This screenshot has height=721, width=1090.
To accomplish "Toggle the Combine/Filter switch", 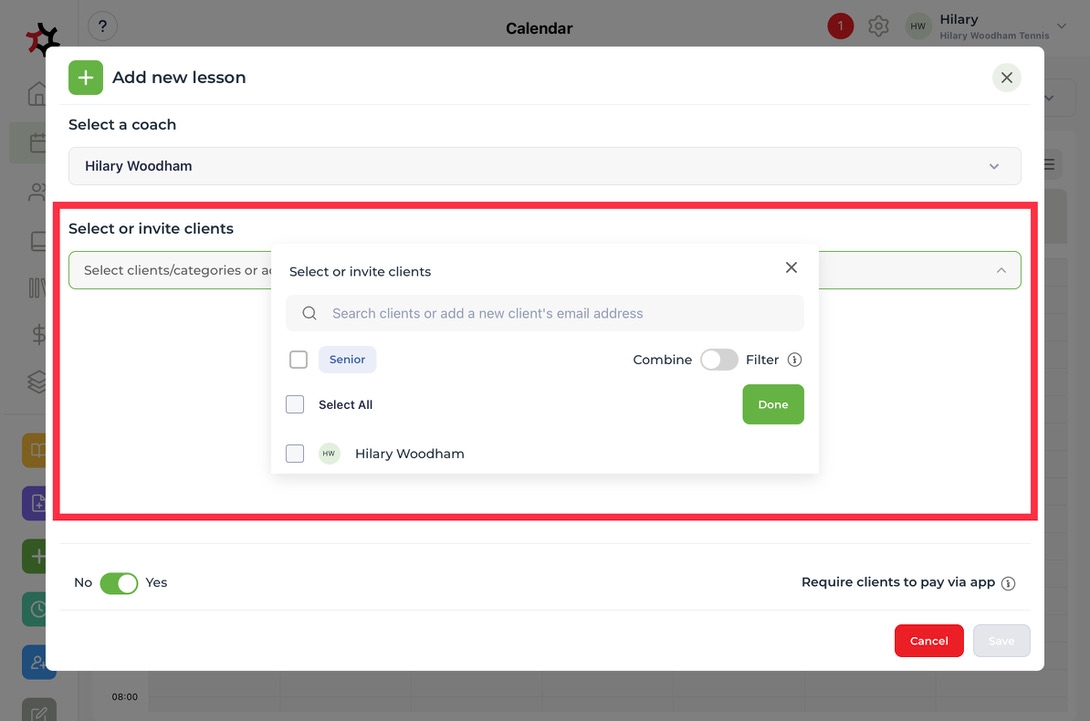I will coord(718,360).
